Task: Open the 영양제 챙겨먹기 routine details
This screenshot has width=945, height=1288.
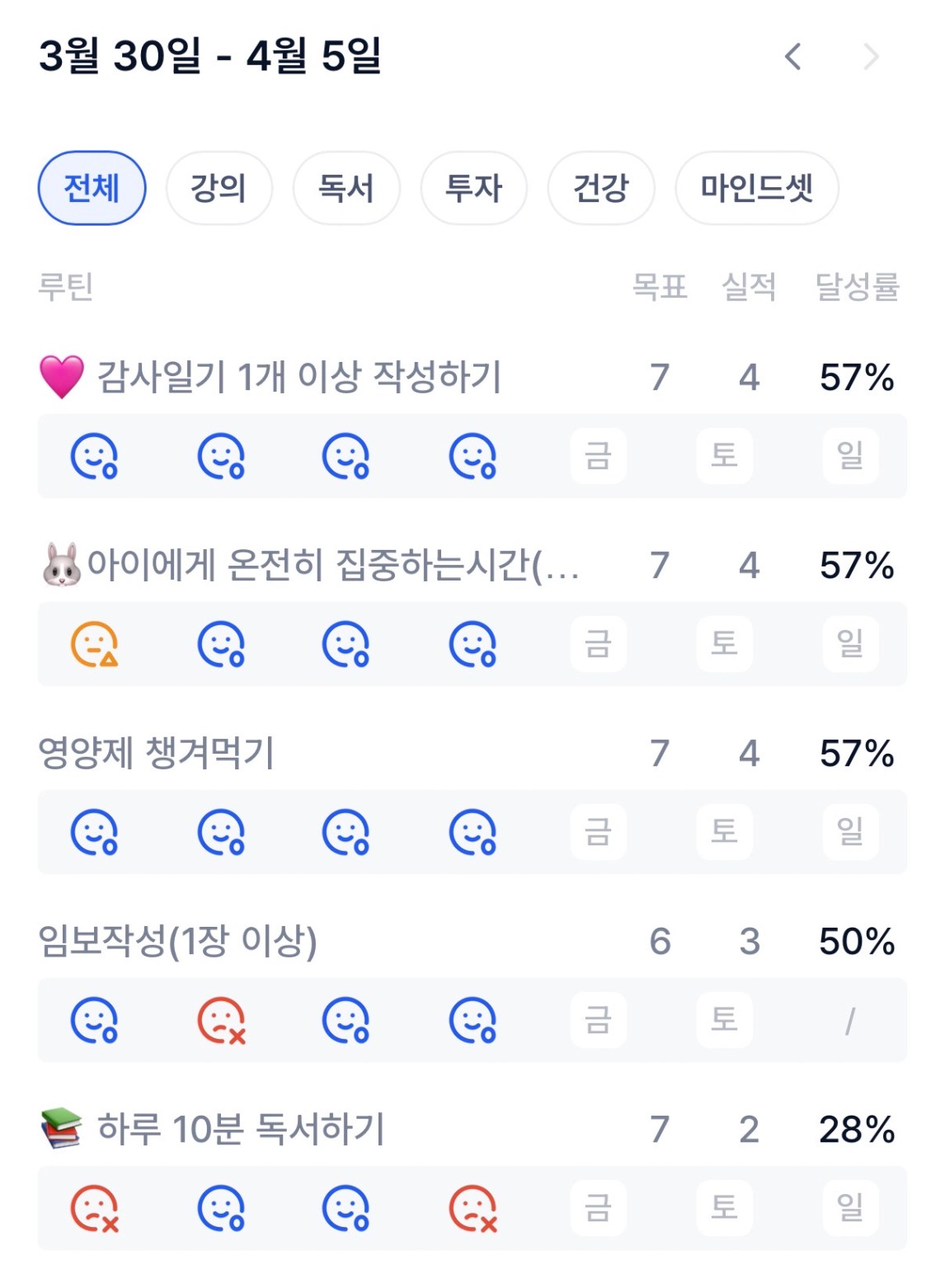Action: [x=157, y=753]
